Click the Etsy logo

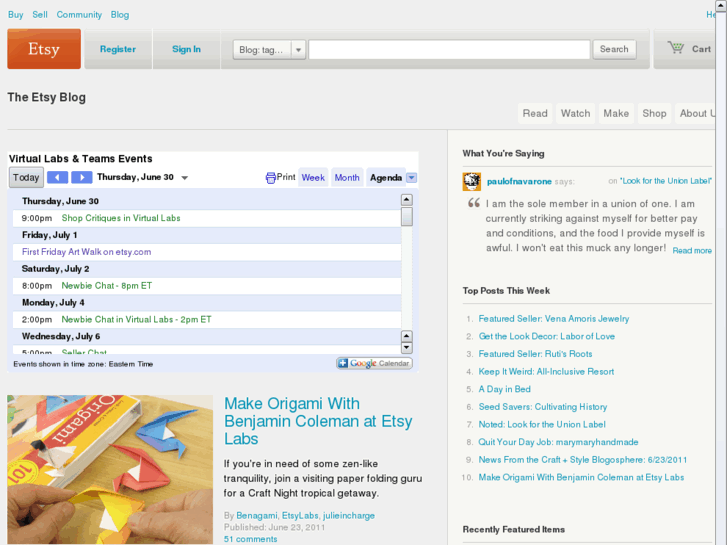(44, 49)
